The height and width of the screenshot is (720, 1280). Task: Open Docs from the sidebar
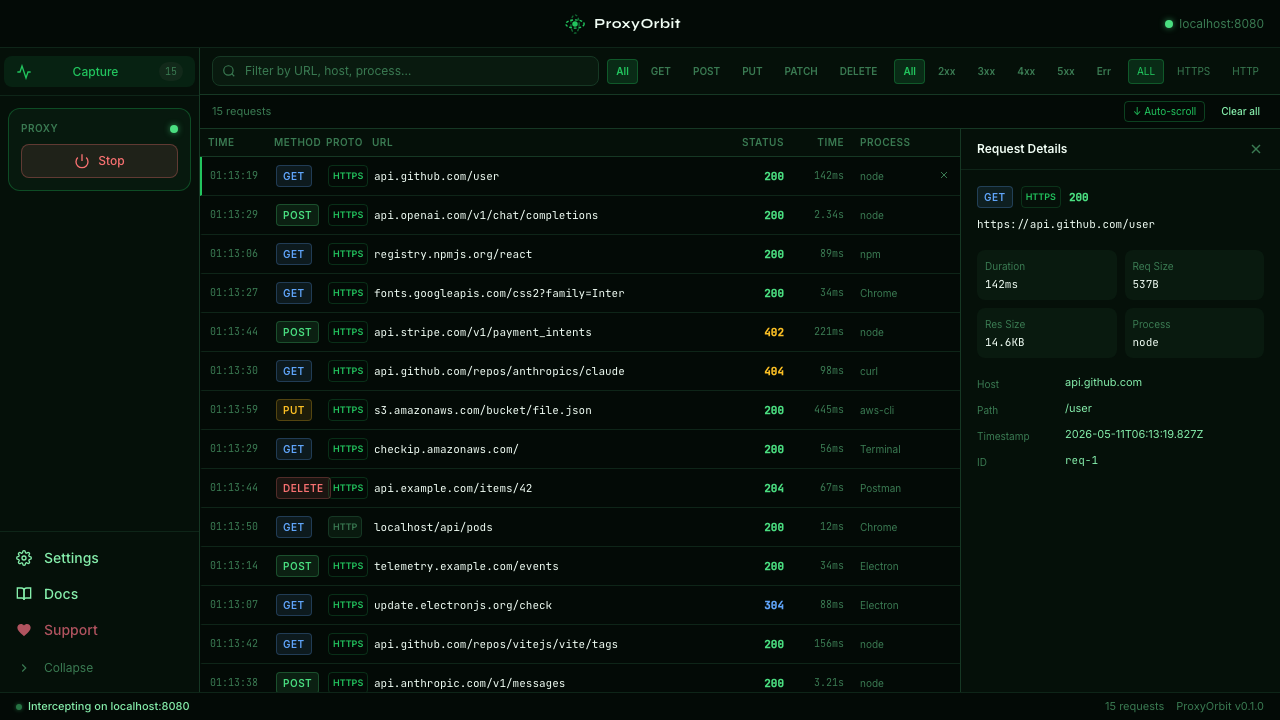(x=99, y=594)
